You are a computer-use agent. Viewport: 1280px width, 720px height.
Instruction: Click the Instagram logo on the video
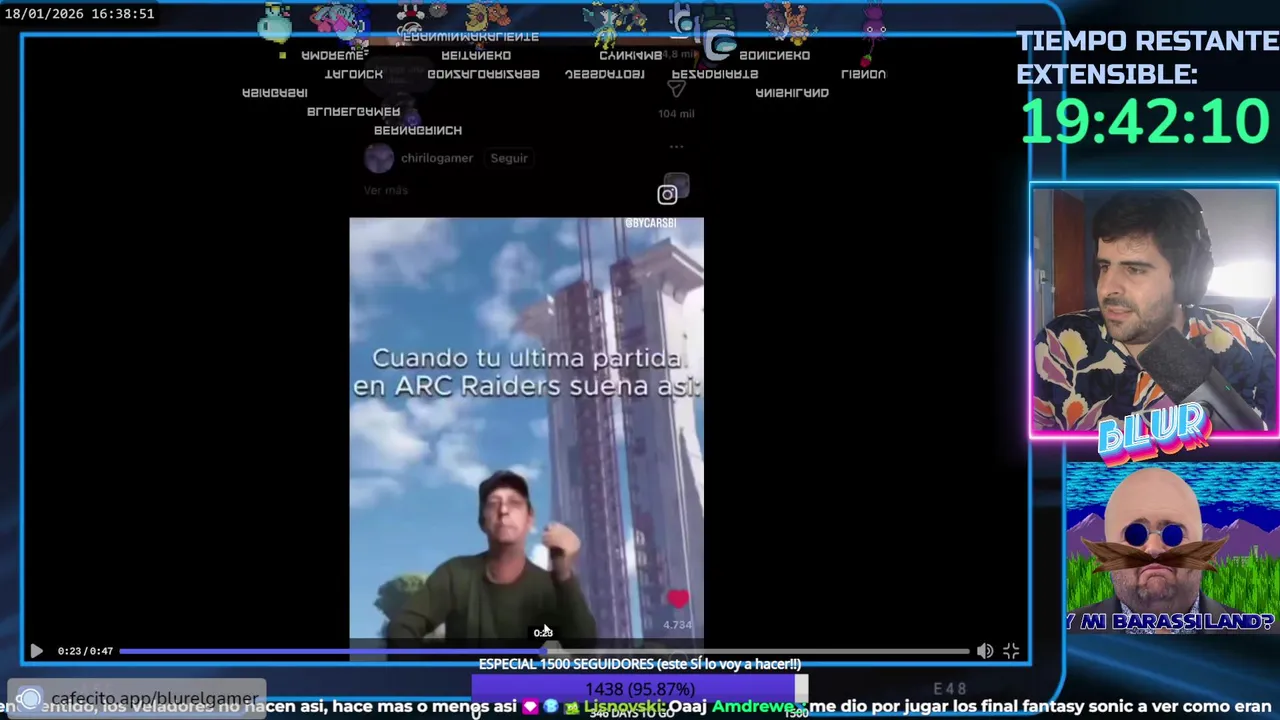[667, 195]
